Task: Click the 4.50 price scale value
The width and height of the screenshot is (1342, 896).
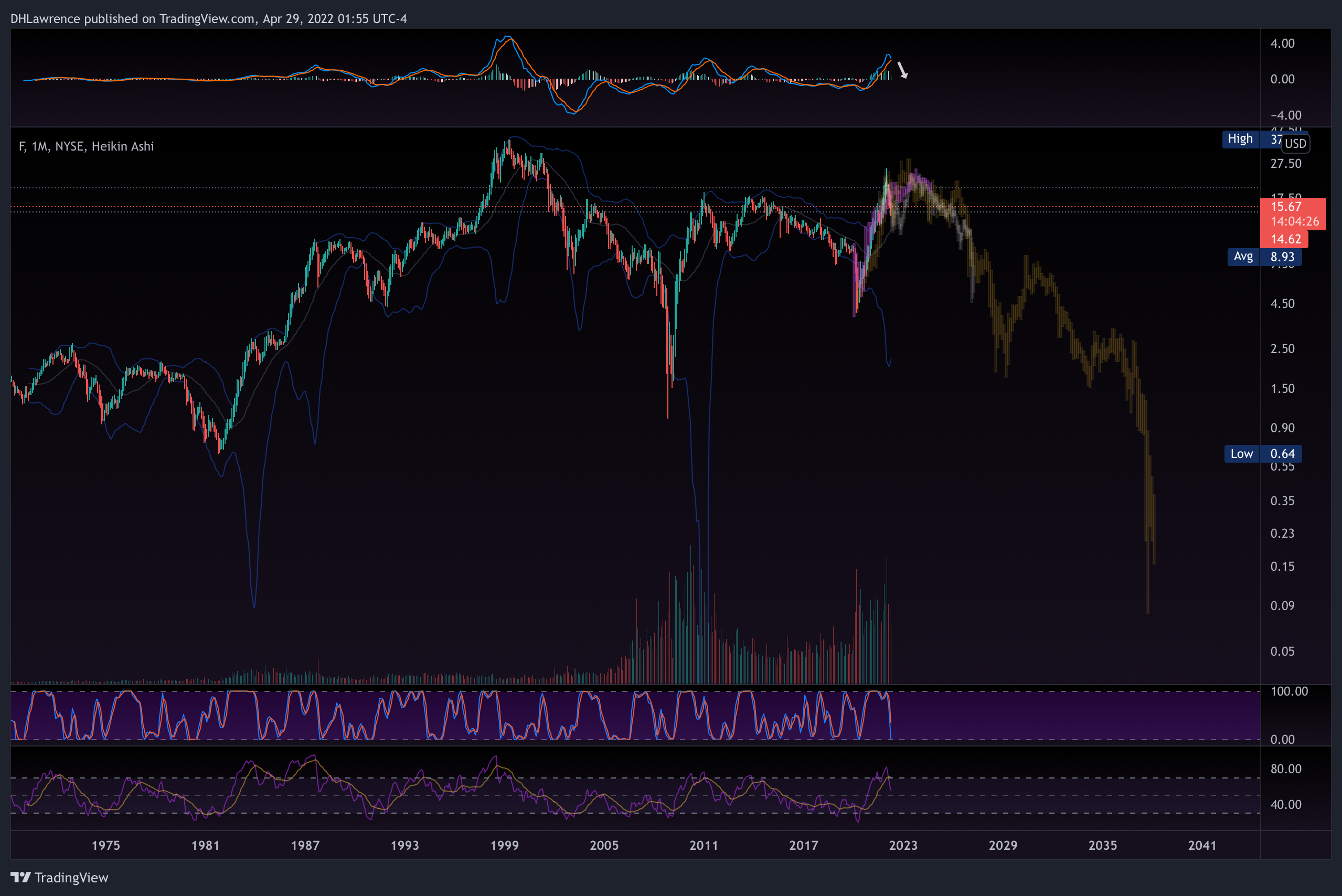Action: coord(1282,303)
